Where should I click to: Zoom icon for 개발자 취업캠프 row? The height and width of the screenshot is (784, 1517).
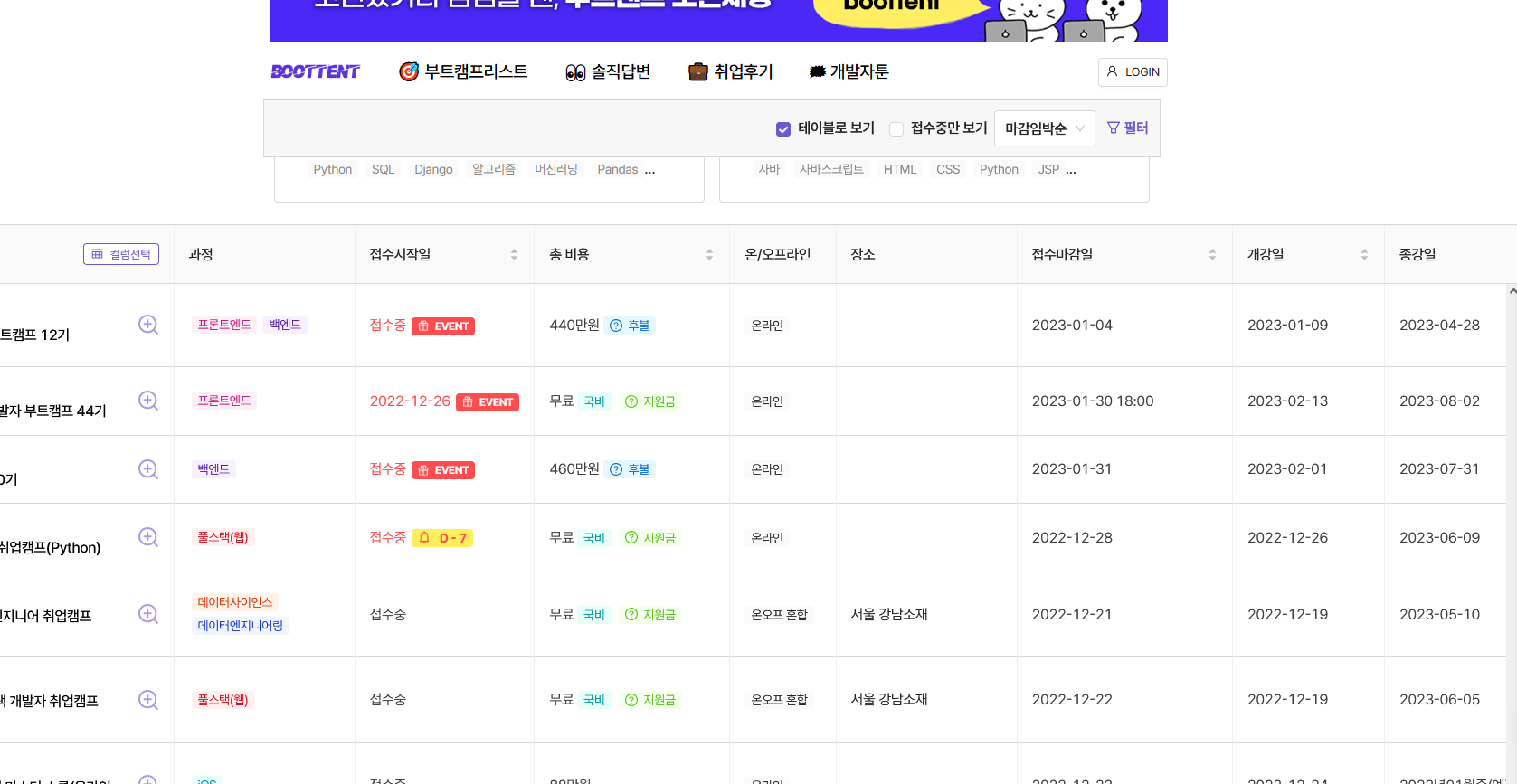click(148, 700)
